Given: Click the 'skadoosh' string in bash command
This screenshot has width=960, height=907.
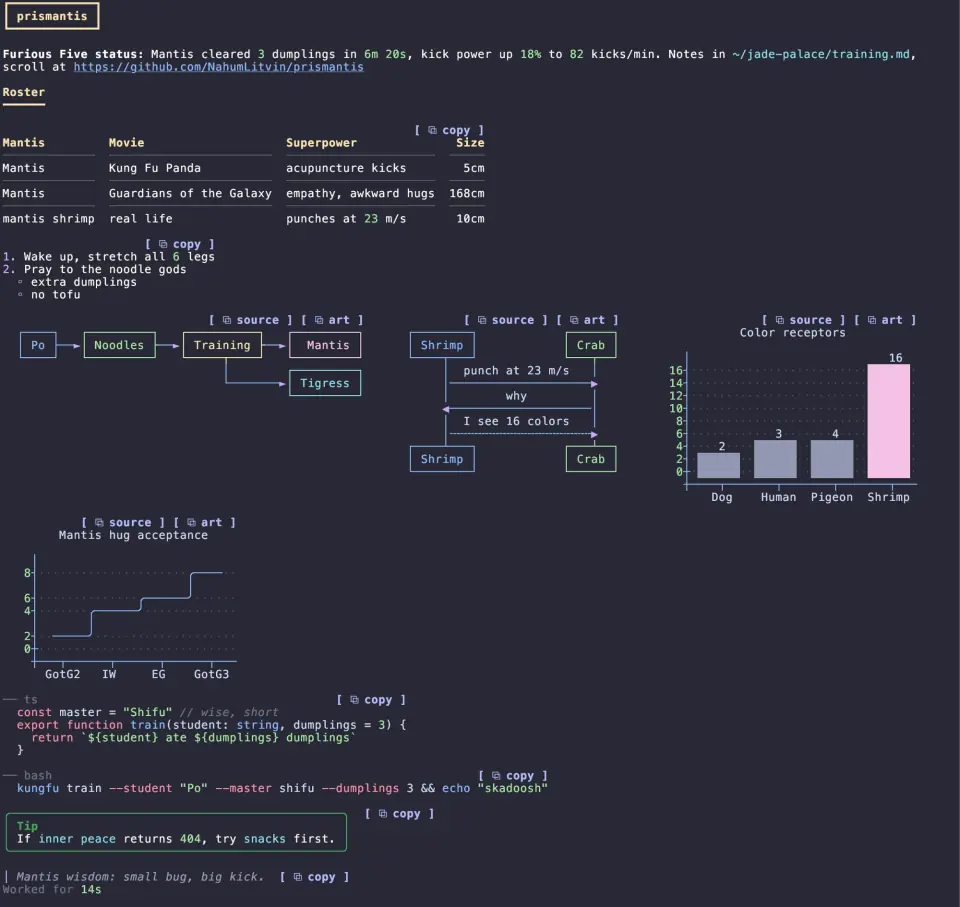Looking at the screenshot, I should coord(512,788).
